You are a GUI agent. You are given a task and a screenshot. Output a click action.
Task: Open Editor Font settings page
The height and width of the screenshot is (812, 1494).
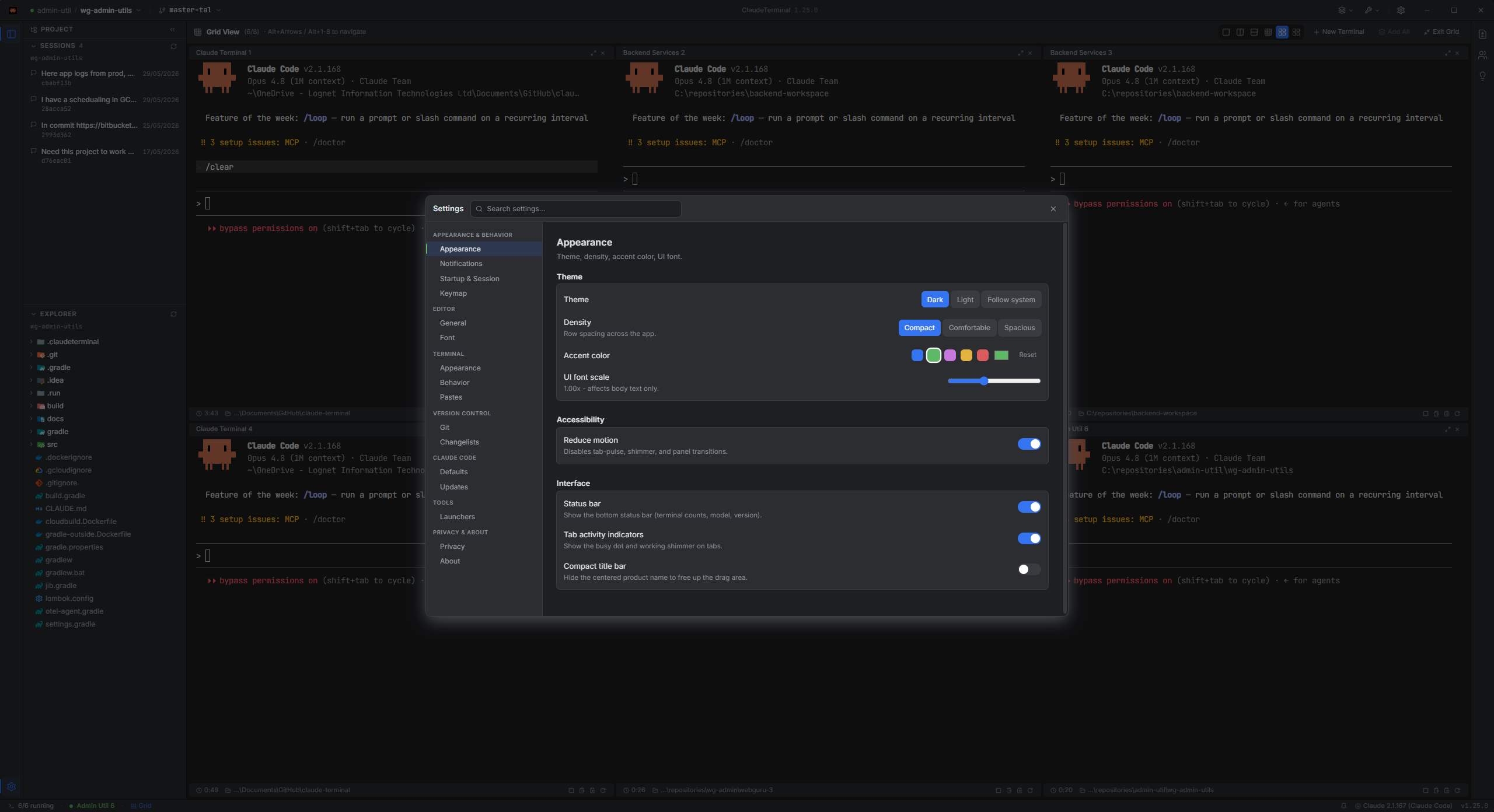484,338
